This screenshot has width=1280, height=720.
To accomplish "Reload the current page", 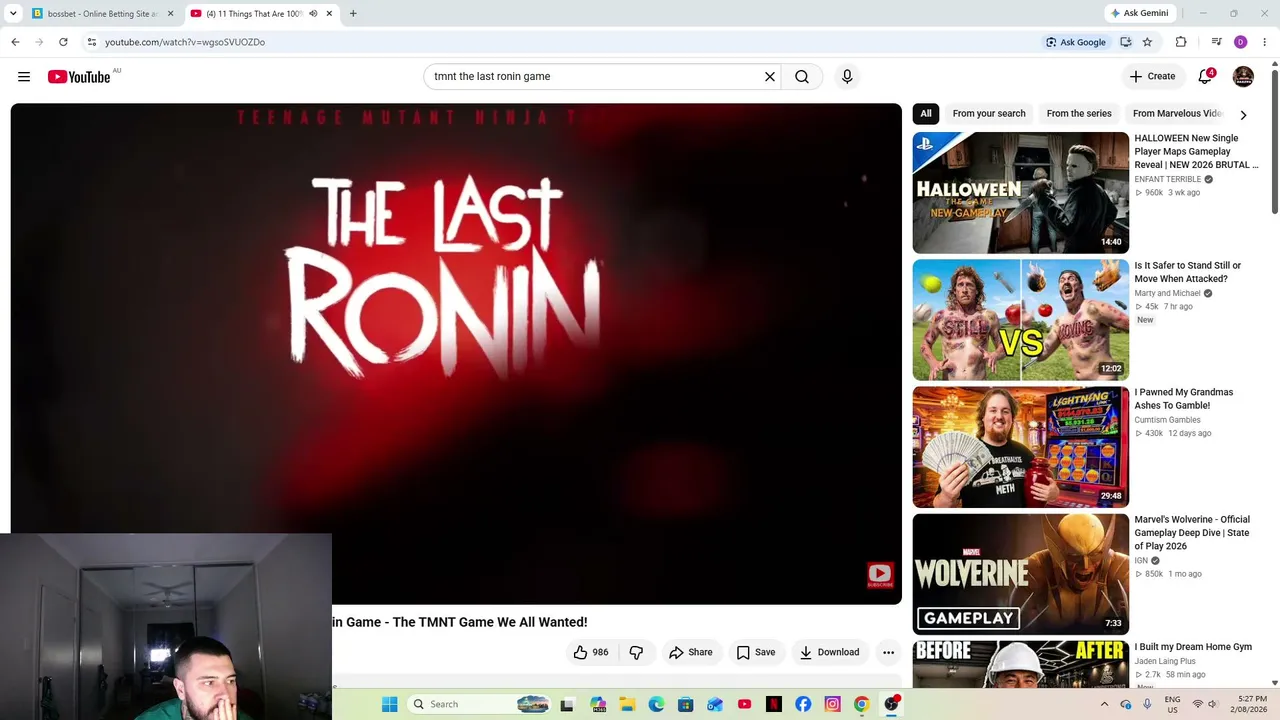I will click(63, 42).
